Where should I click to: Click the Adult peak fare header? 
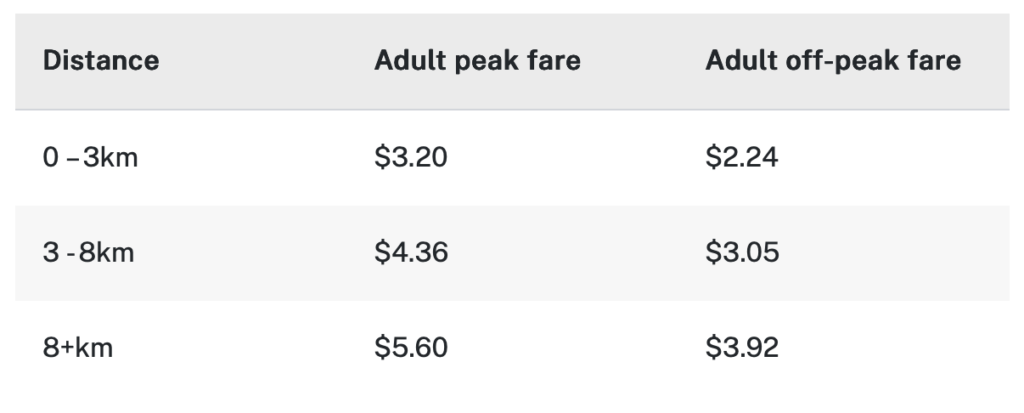(x=477, y=61)
